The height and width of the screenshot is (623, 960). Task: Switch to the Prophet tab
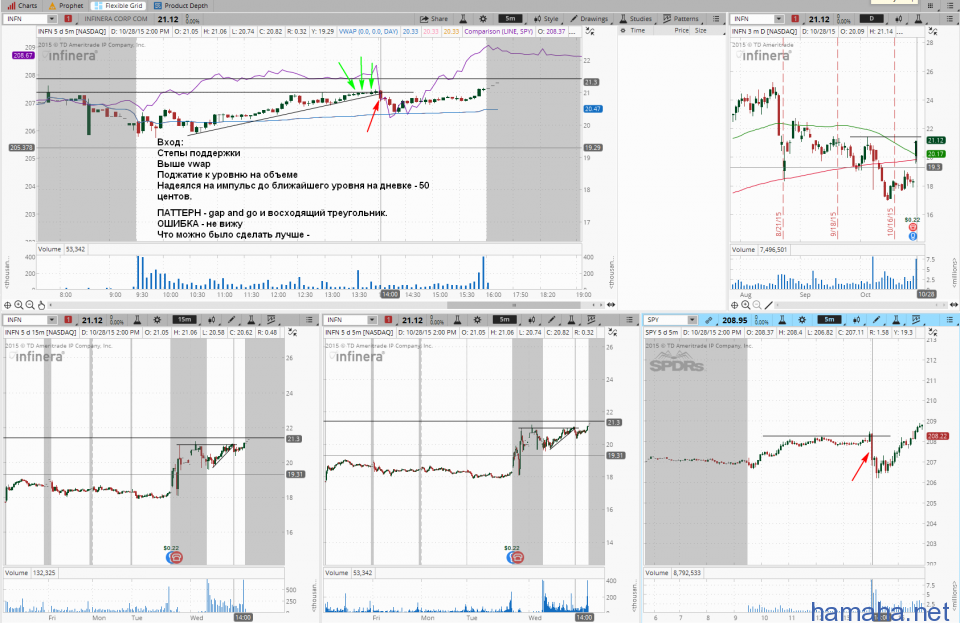pyautogui.click(x=66, y=5)
